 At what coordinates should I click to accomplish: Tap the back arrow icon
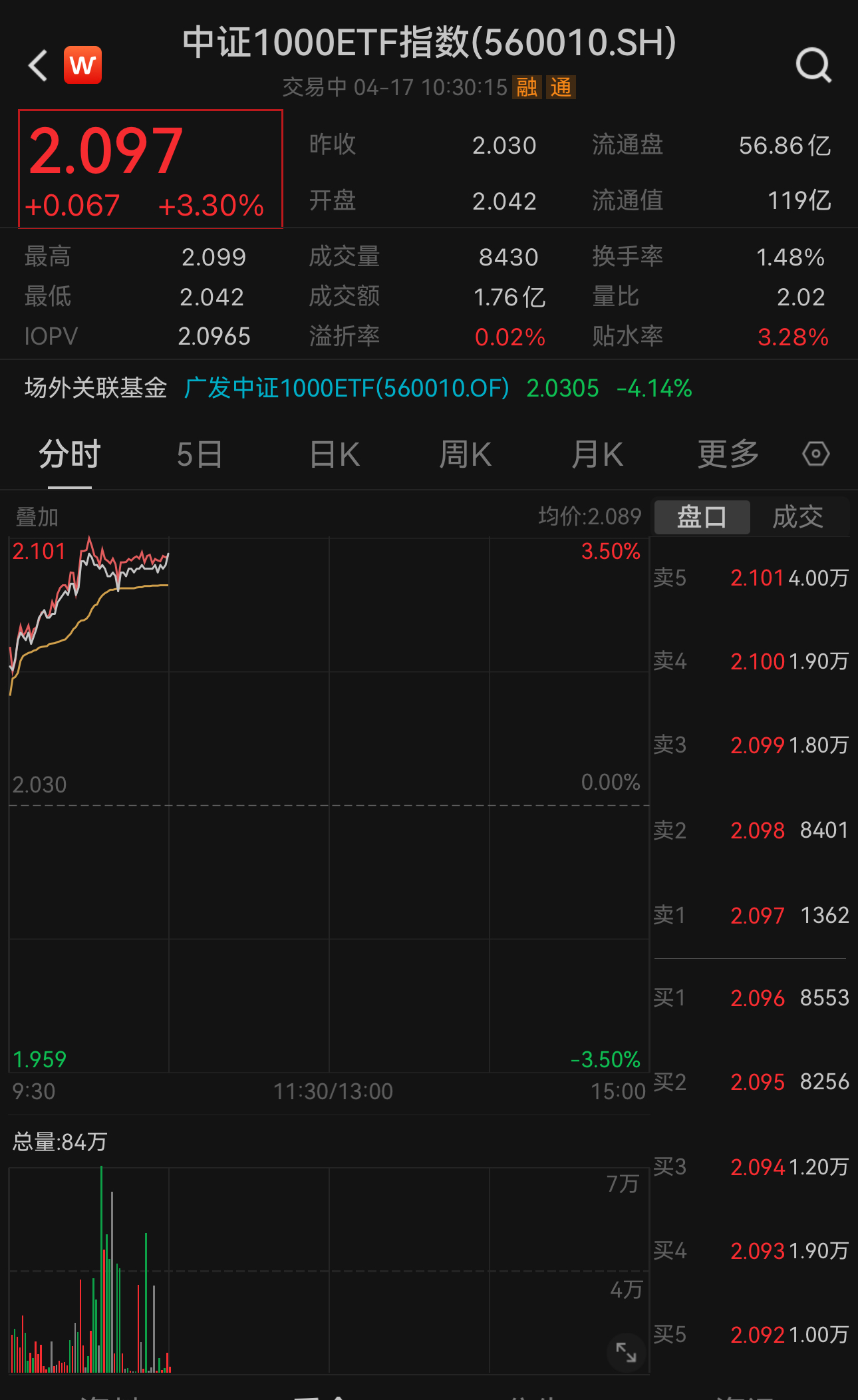39,65
